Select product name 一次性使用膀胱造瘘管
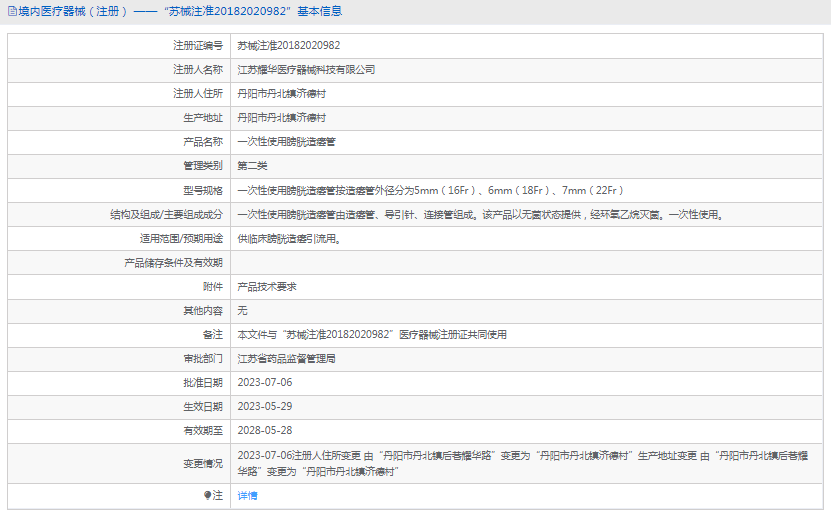This screenshot has width=831, height=511. (286, 142)
